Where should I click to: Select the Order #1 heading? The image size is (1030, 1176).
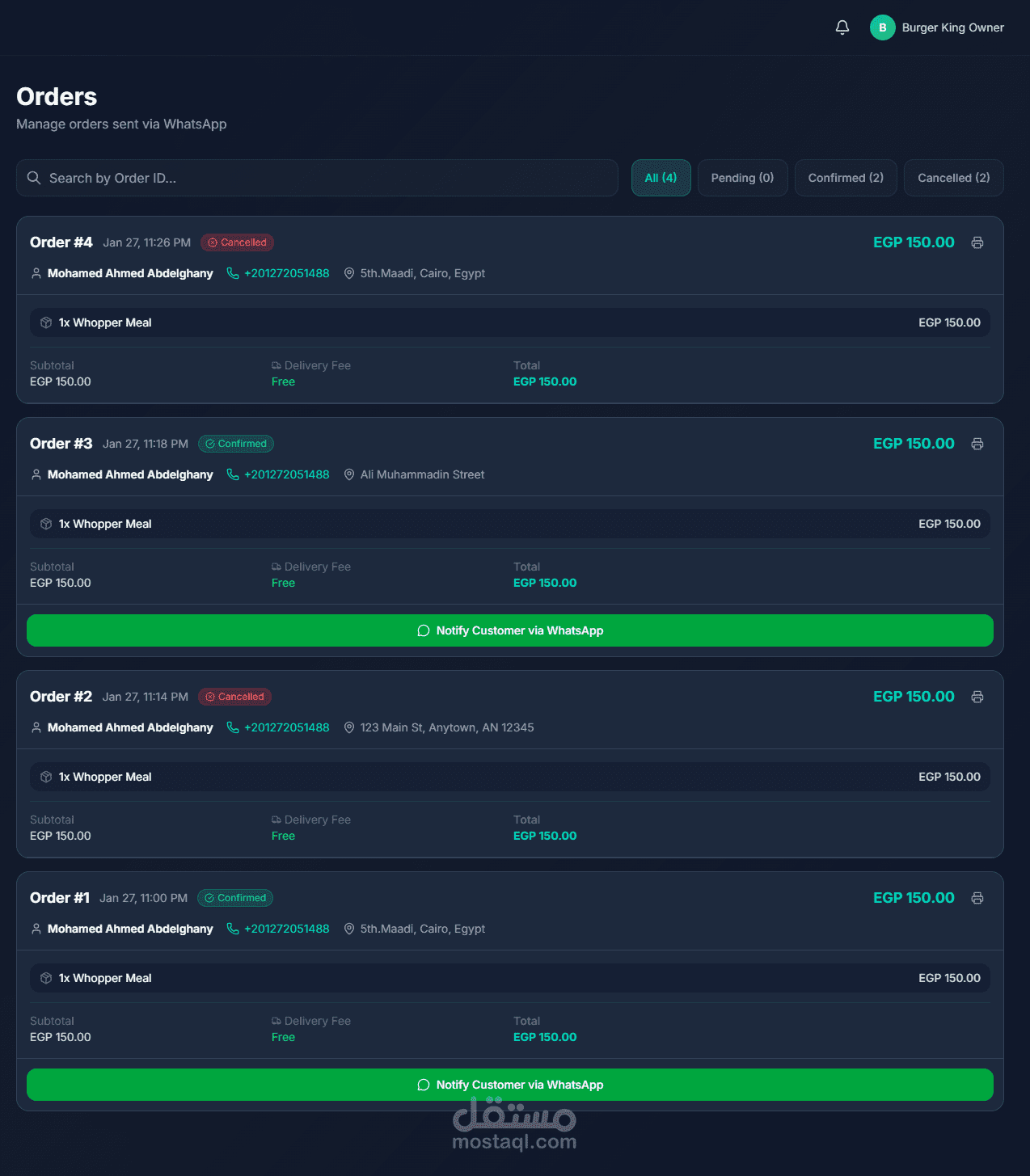pyautogui.click(x=60, y=898)
